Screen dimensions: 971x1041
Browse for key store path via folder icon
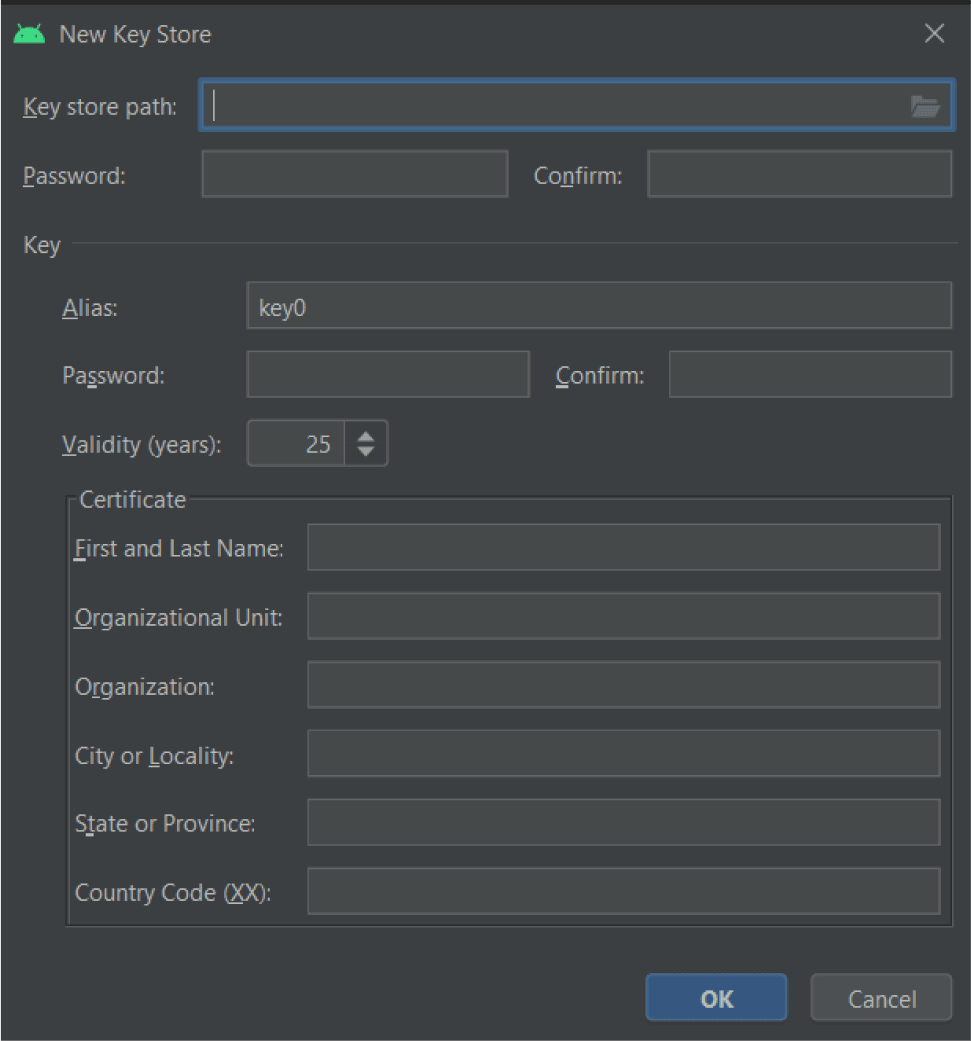(x=925, y=107)
